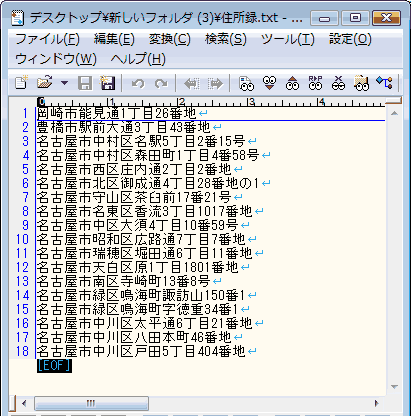Open the ツール(T) menu
Image resolution: width=411 pixels, height=416 pixels.
[x=288, y=39]
